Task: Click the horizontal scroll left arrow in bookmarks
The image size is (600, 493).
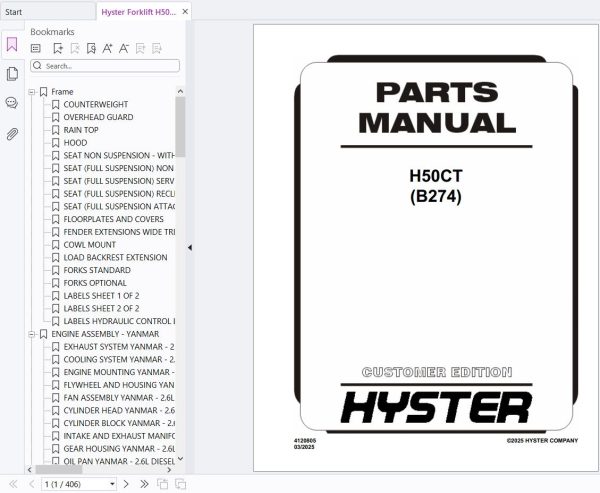Action: (x=30, y=469)
